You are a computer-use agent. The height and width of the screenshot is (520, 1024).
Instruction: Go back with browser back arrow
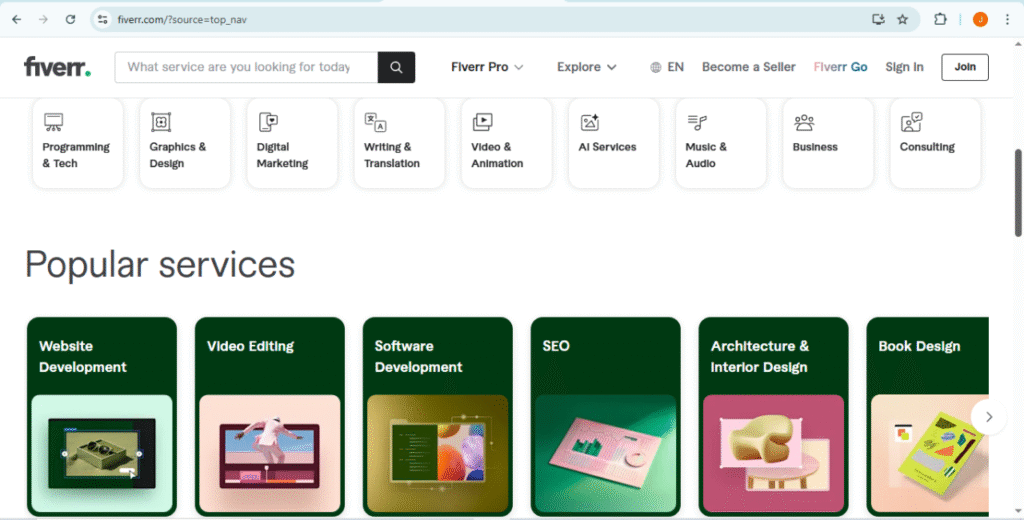point(17,20)
